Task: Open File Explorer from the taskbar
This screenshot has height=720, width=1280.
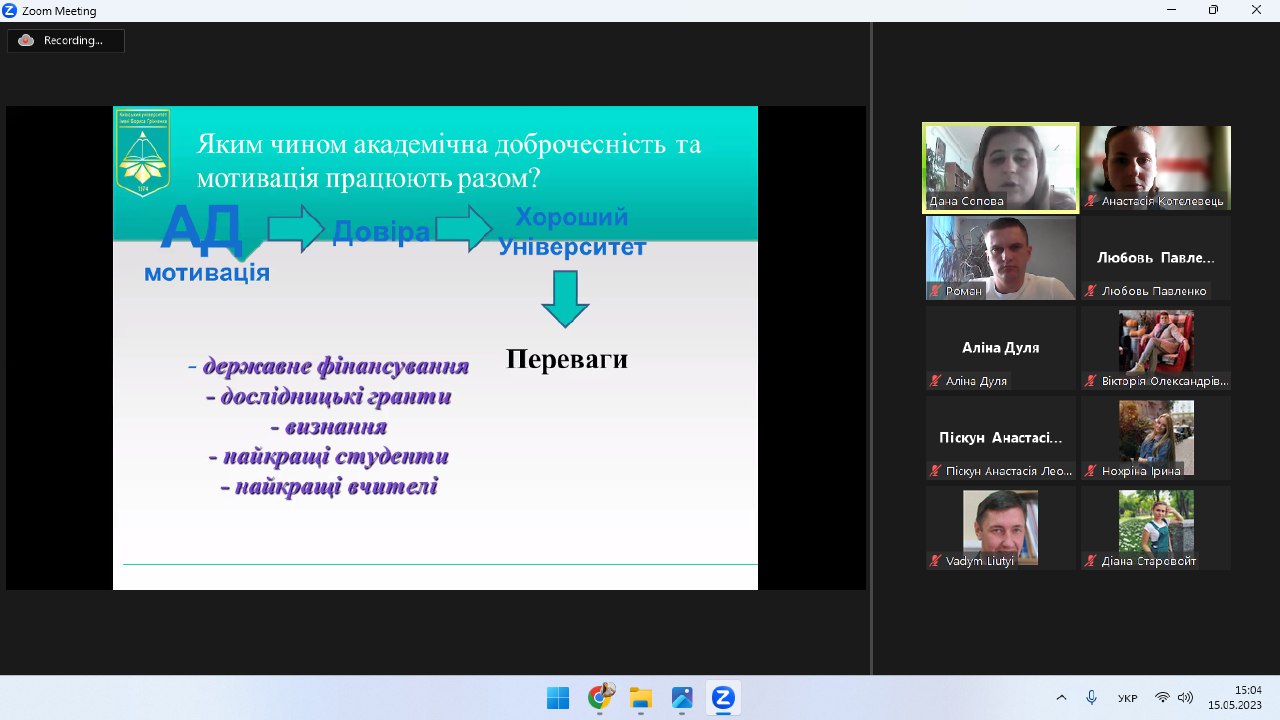Action: pos(641,698)
